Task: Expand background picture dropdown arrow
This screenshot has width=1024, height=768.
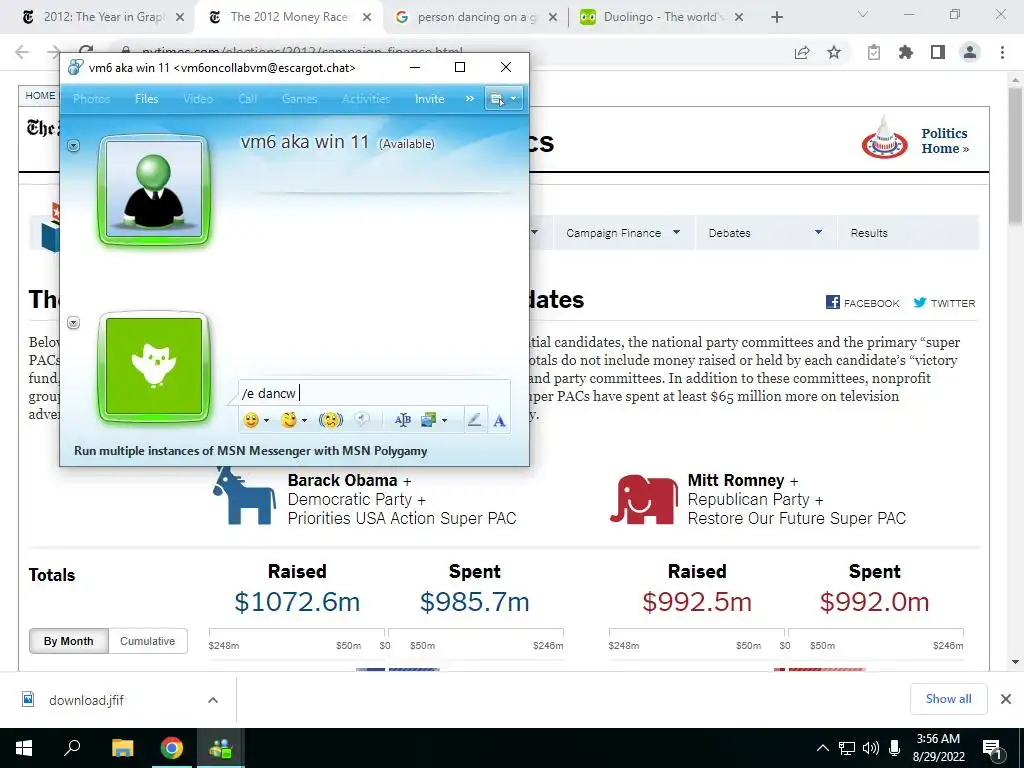Action: (445, 421)
